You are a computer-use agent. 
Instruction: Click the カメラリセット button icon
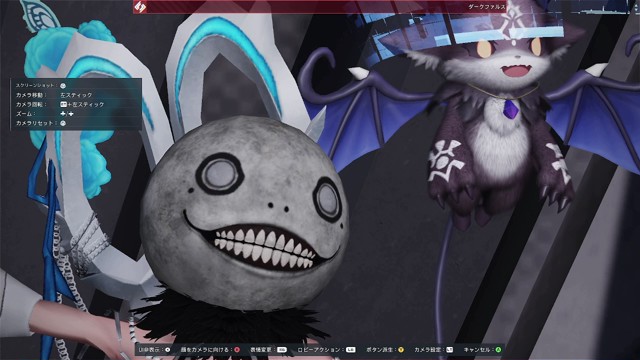tap(63, 123)
